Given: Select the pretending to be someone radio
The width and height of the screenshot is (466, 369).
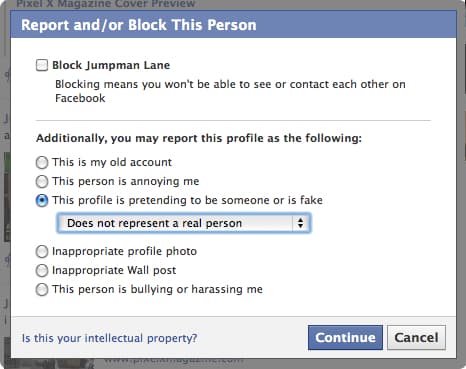Looking at the screenshot, I should (42, 201).
